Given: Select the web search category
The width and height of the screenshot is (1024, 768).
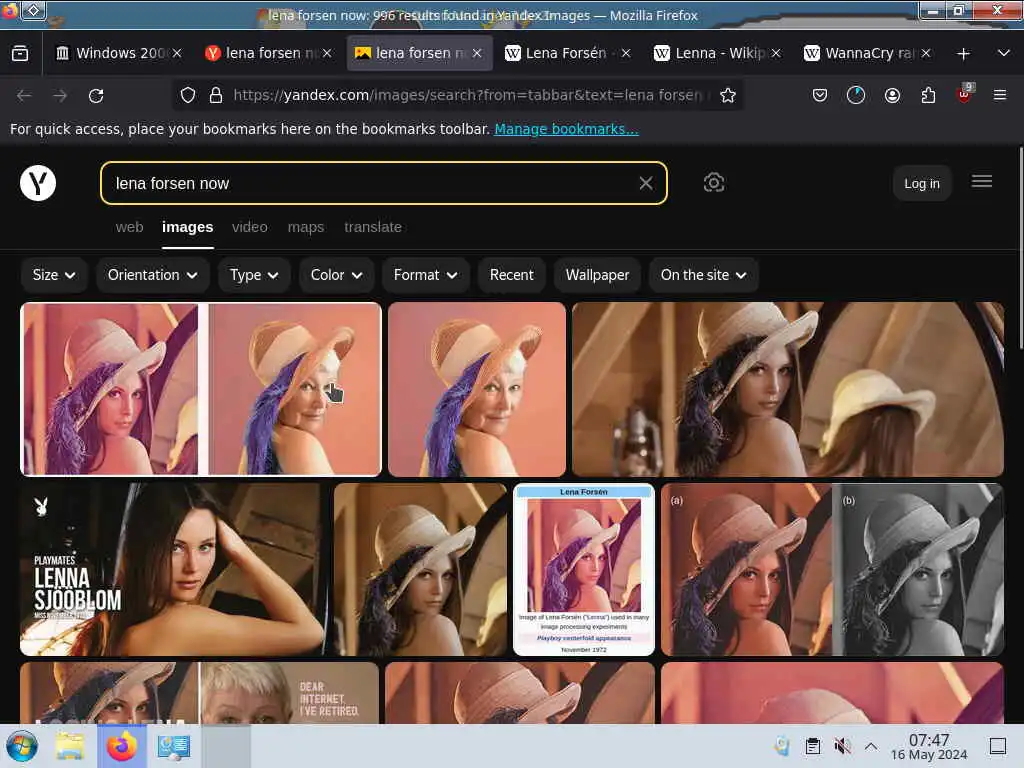Looking at the screenshot, I should (129, 227).
